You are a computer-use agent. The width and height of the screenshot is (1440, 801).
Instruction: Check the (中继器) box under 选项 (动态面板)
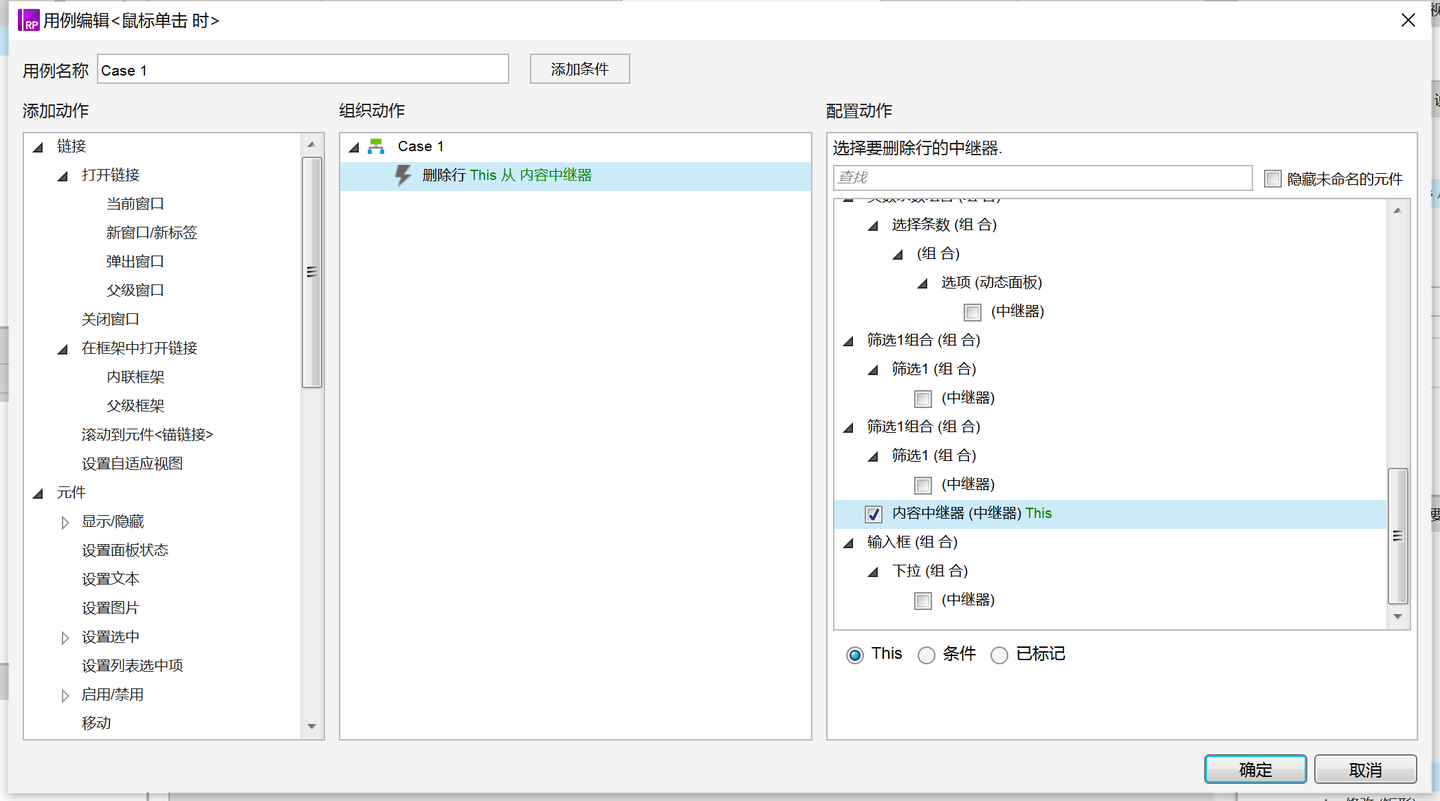coord(973,312)
